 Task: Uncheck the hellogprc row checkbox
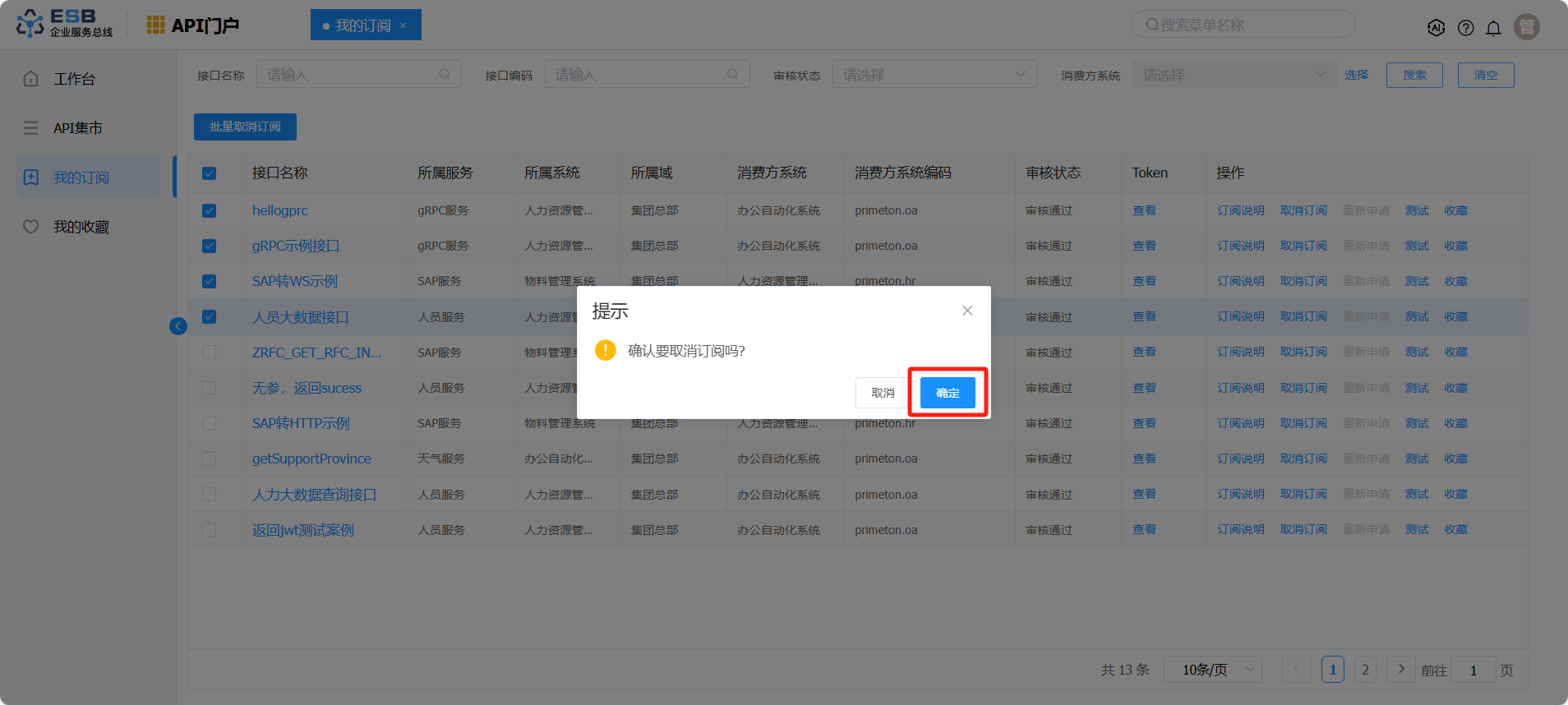click(210, 210)
